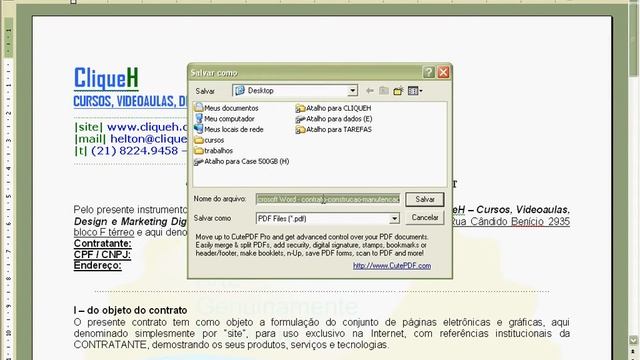Create a new folder with toolbar icon
640x360 pixels.
tap(398, 91)
